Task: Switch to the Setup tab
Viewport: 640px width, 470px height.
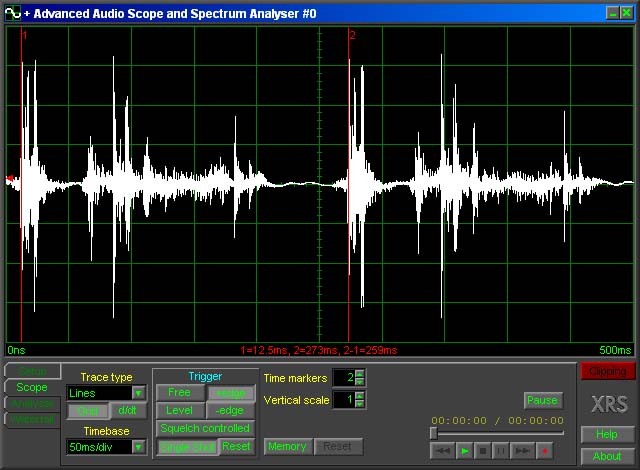Action: click(33, 371)
